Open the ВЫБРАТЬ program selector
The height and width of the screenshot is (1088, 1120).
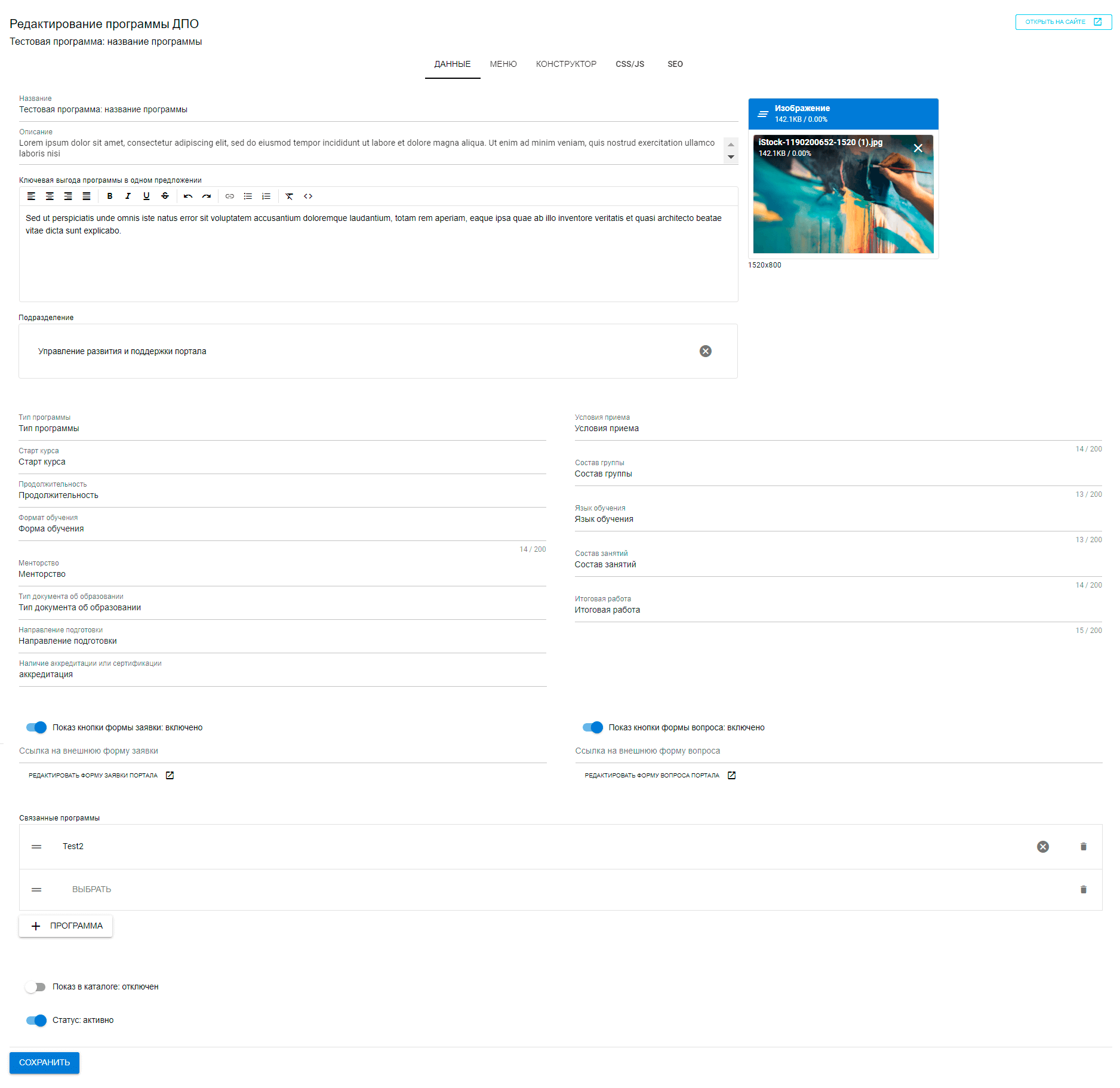coord(91,890)
